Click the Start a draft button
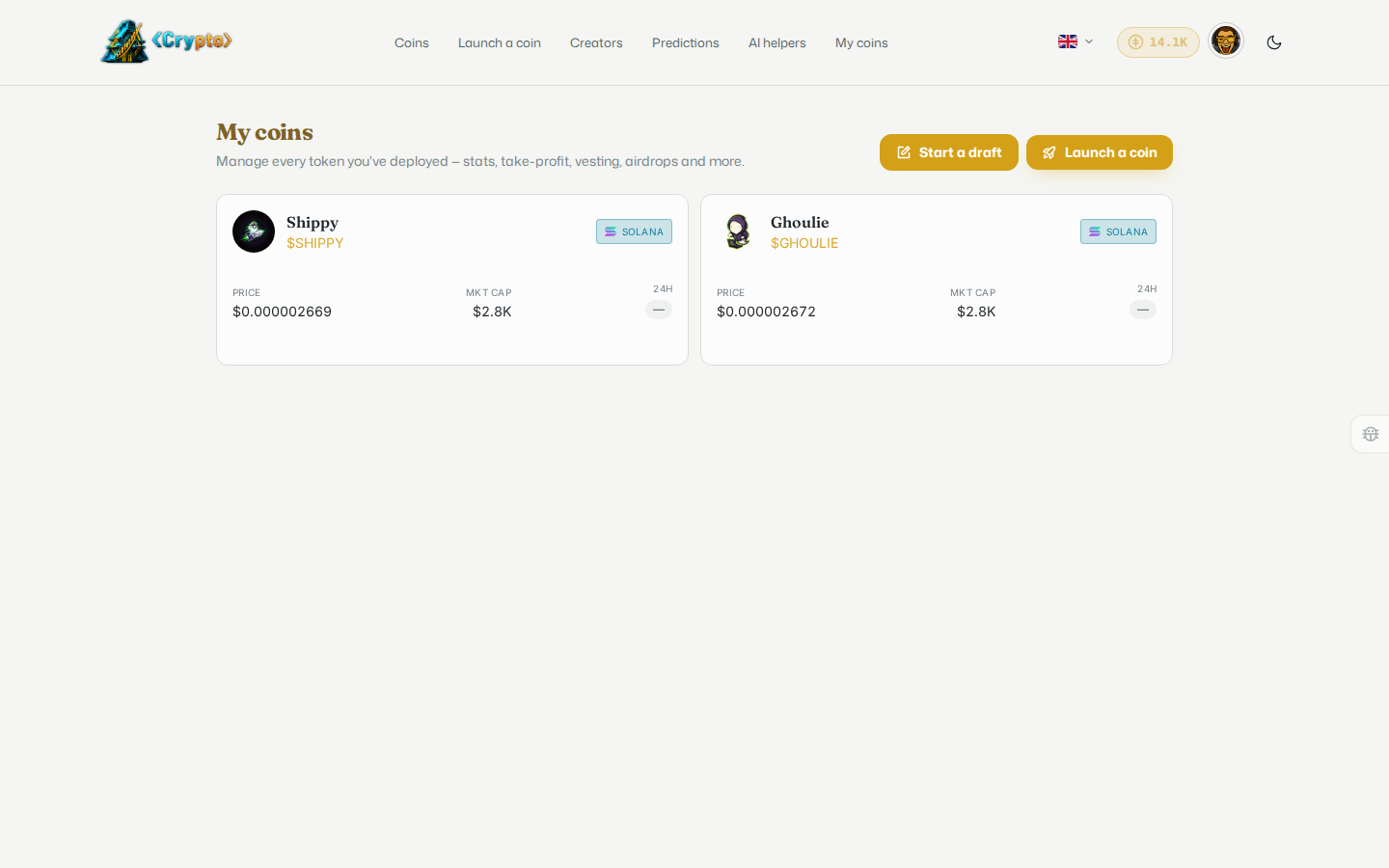The width and height of the screenshot is (1389, 868). [x=949, y=152]
